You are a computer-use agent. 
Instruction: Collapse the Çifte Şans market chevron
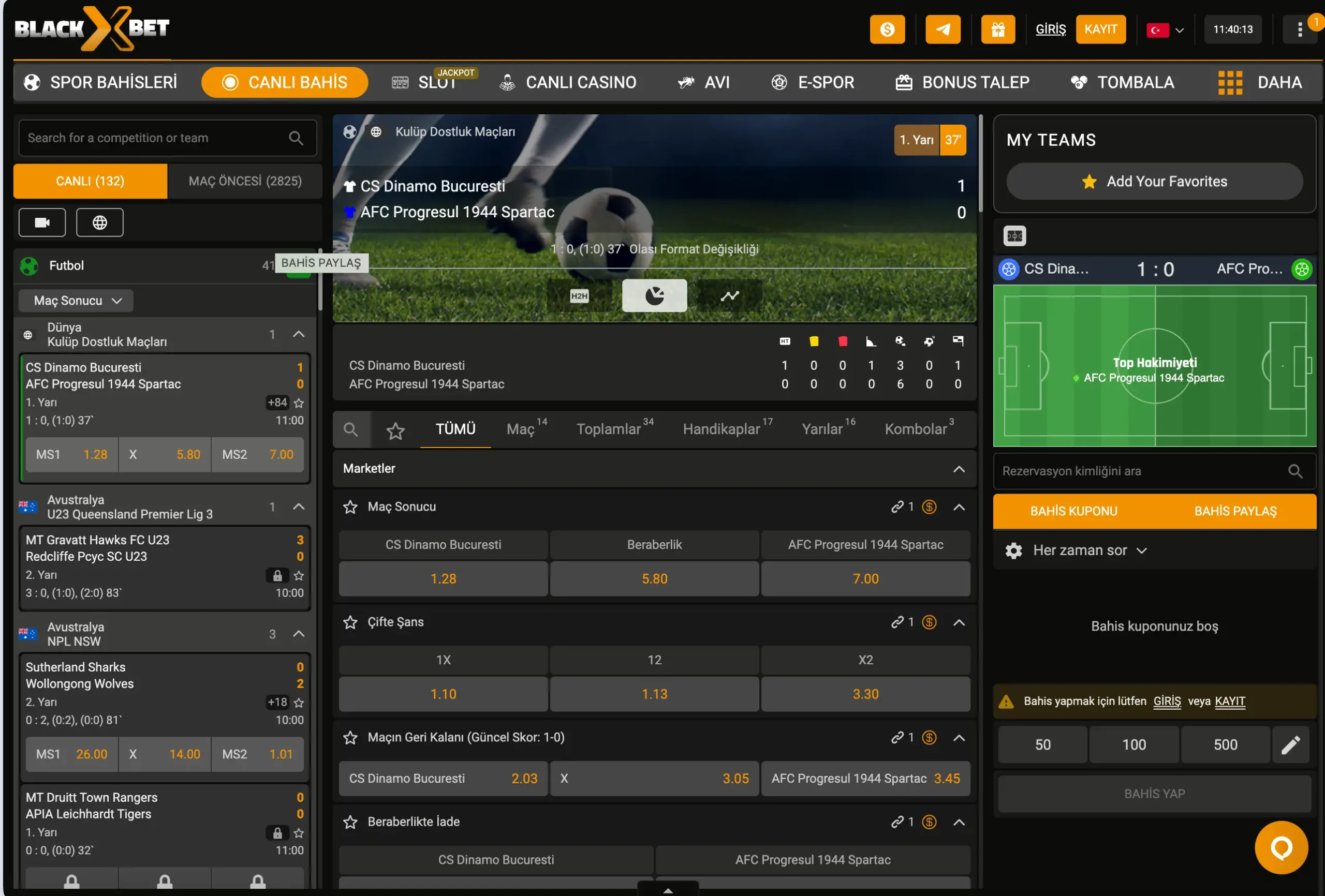click(x=959, y=622)
